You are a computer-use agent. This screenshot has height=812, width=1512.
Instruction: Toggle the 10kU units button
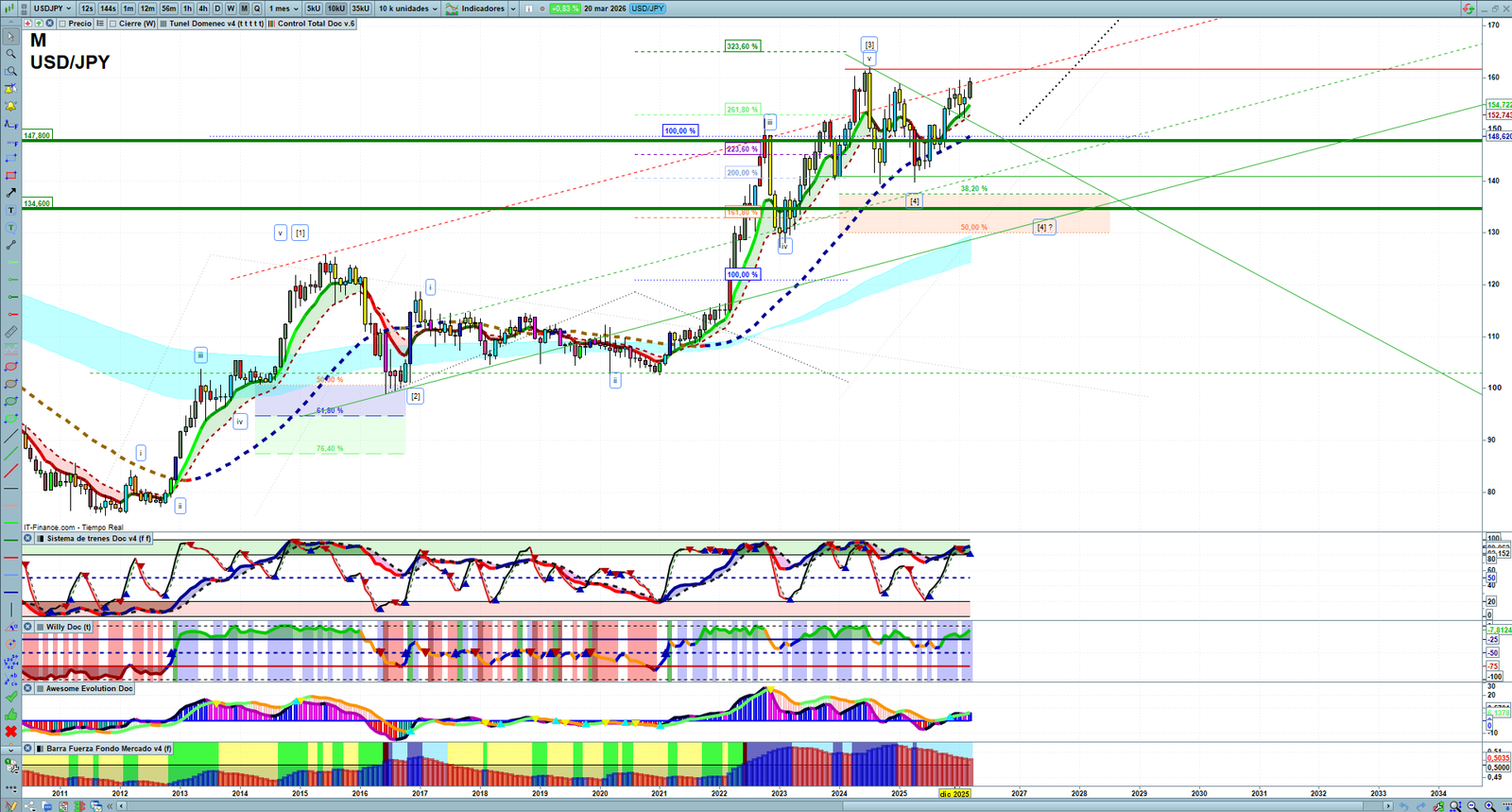click(336, 9)
